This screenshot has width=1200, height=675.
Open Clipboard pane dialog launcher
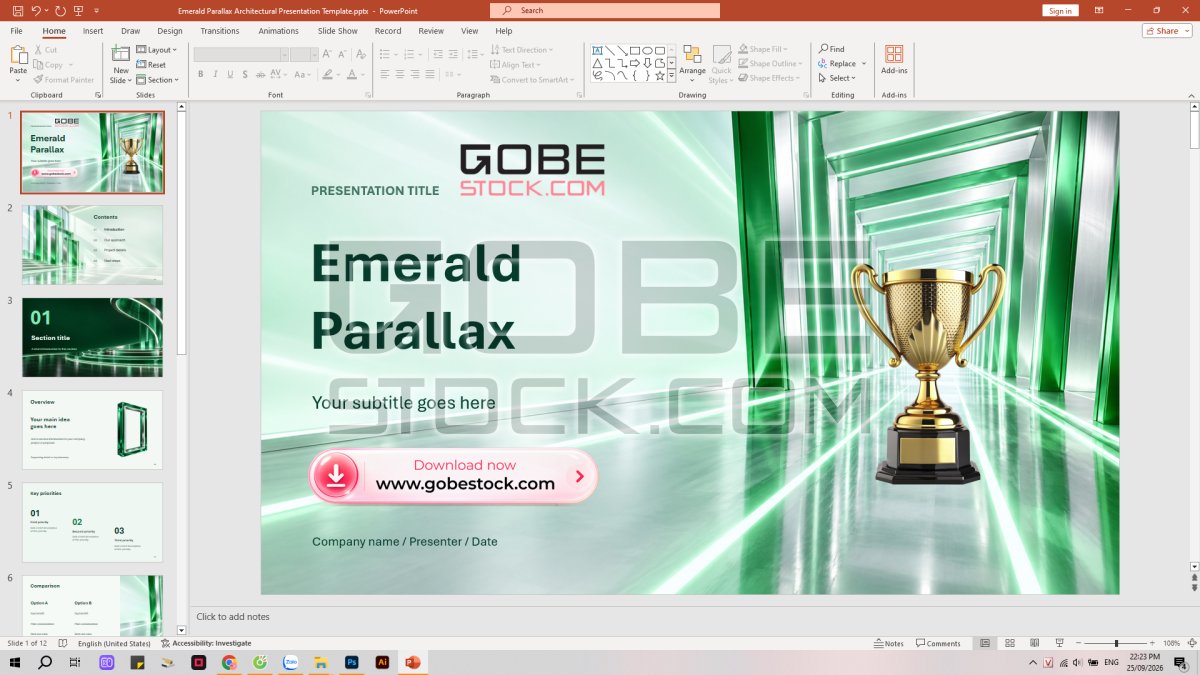coord(98,95)
